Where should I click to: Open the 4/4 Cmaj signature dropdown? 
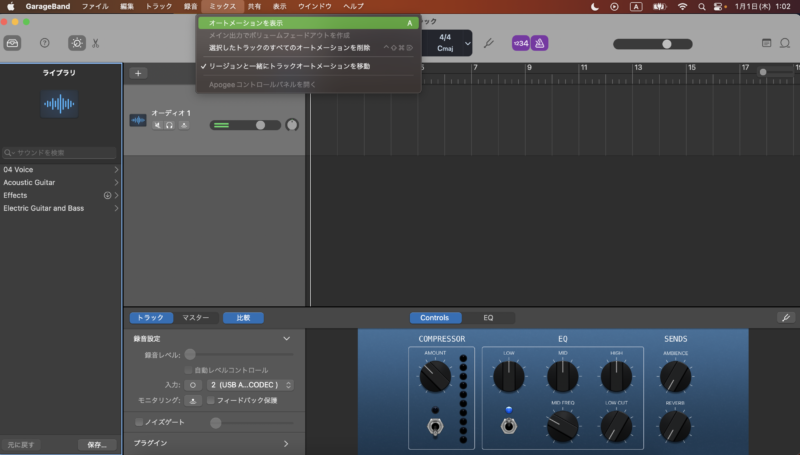coord(446,43)
